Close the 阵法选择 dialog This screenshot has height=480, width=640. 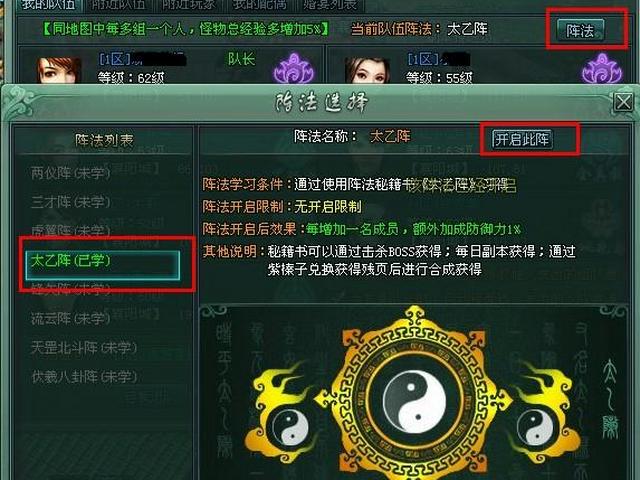(x=623, y=102)
